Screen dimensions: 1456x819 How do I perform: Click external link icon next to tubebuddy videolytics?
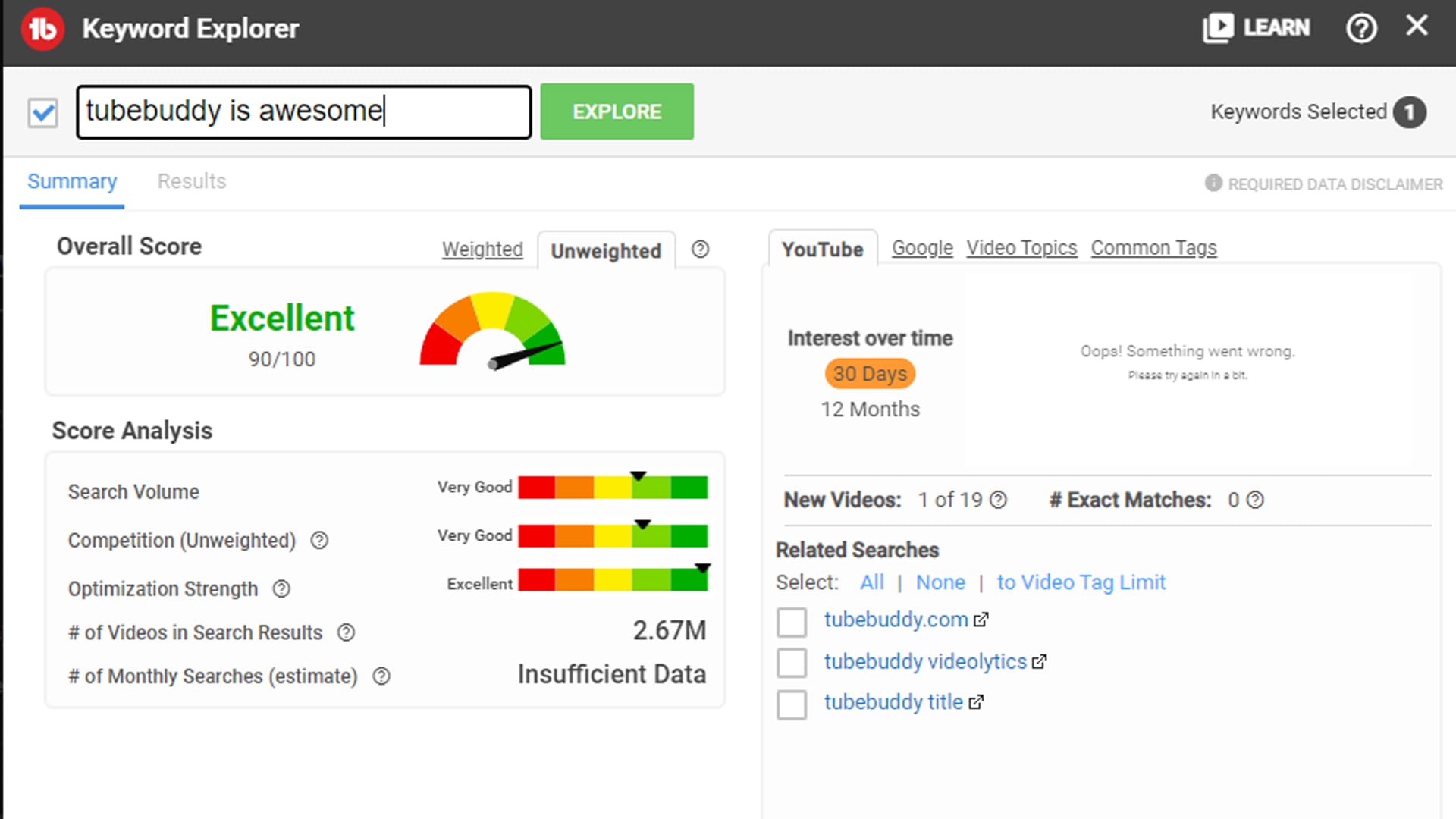(x=1039, y=662)
